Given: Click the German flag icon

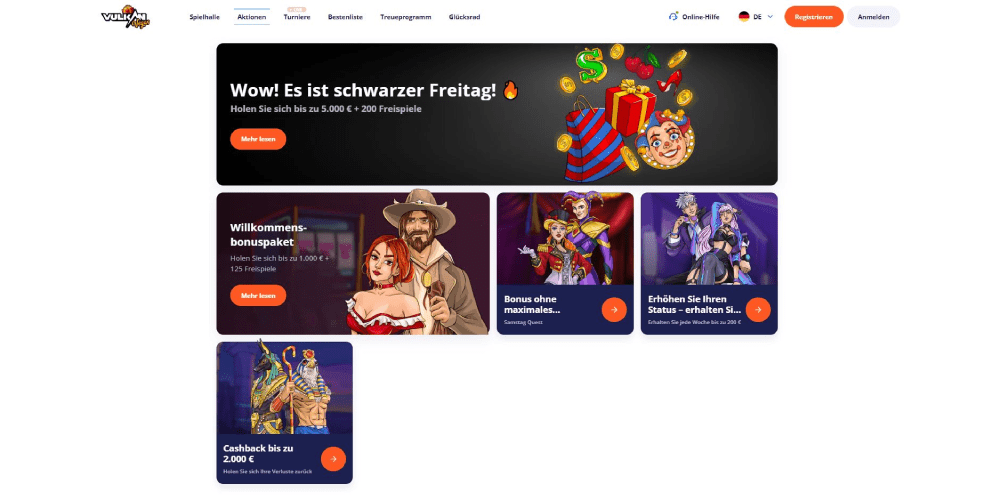Looking at the screenshot, I should click(x=744, y=17).
